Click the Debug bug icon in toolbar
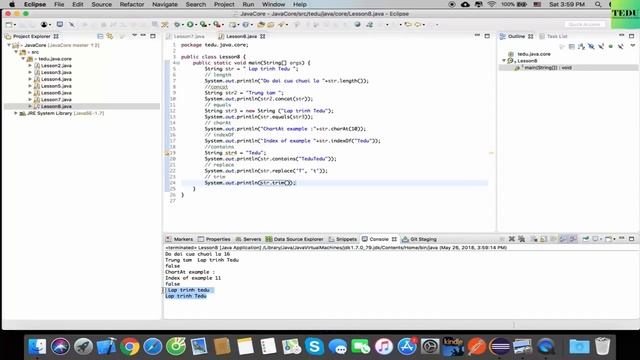 pos(177,24)
